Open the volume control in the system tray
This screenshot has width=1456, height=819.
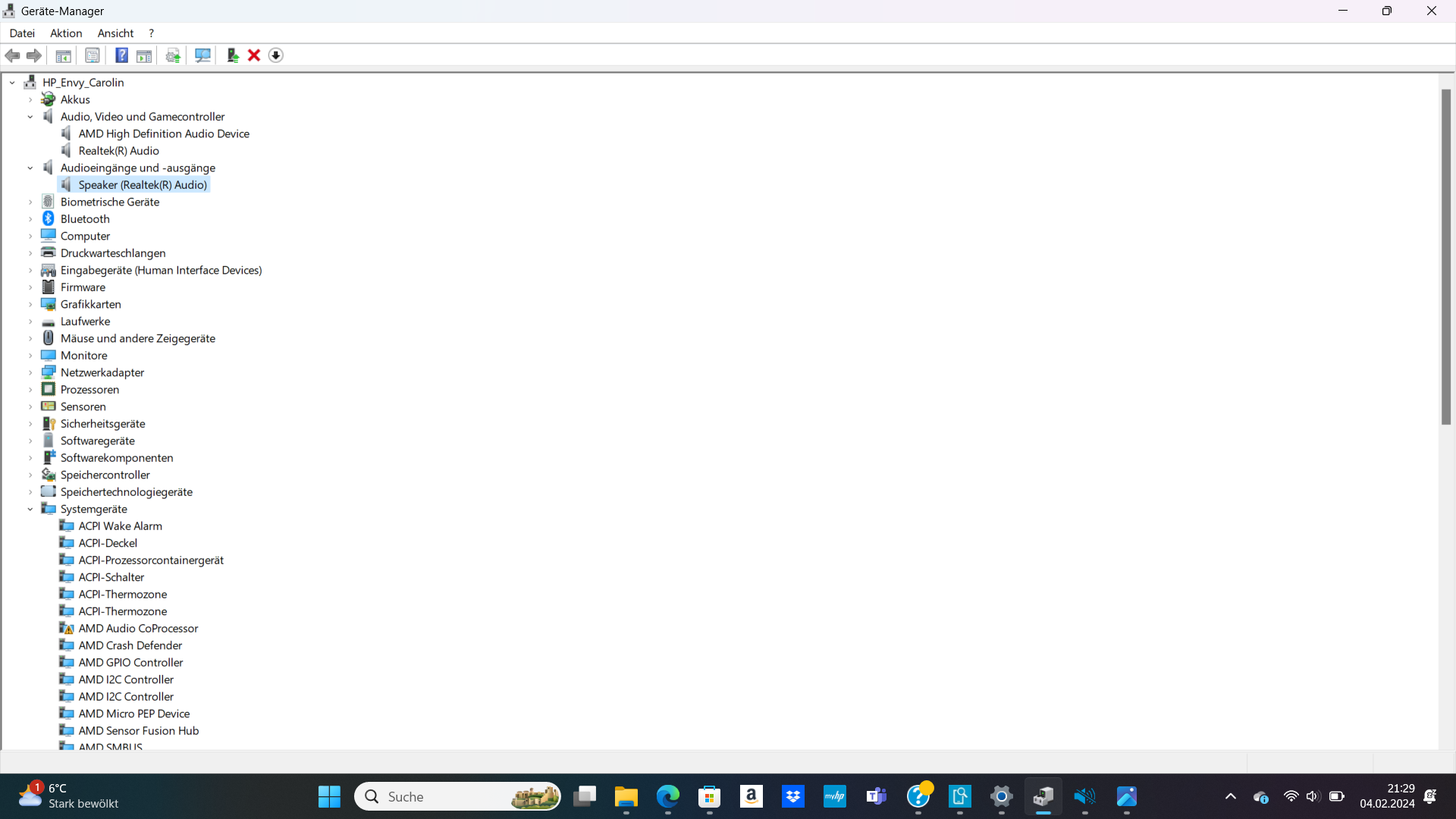tap(1313, 797)
